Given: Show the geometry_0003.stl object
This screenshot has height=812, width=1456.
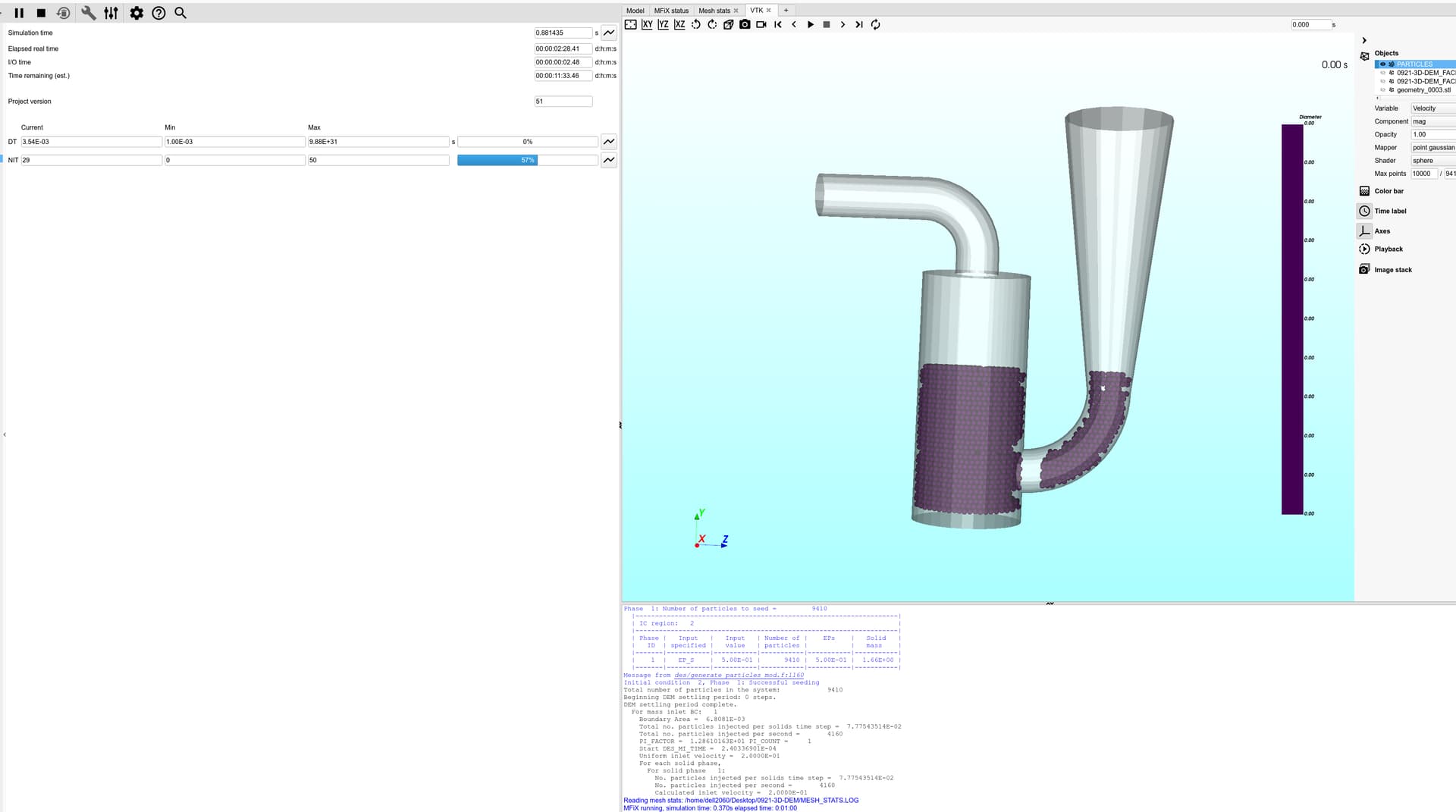Looking at the screenshot, I should (1382, 90).
